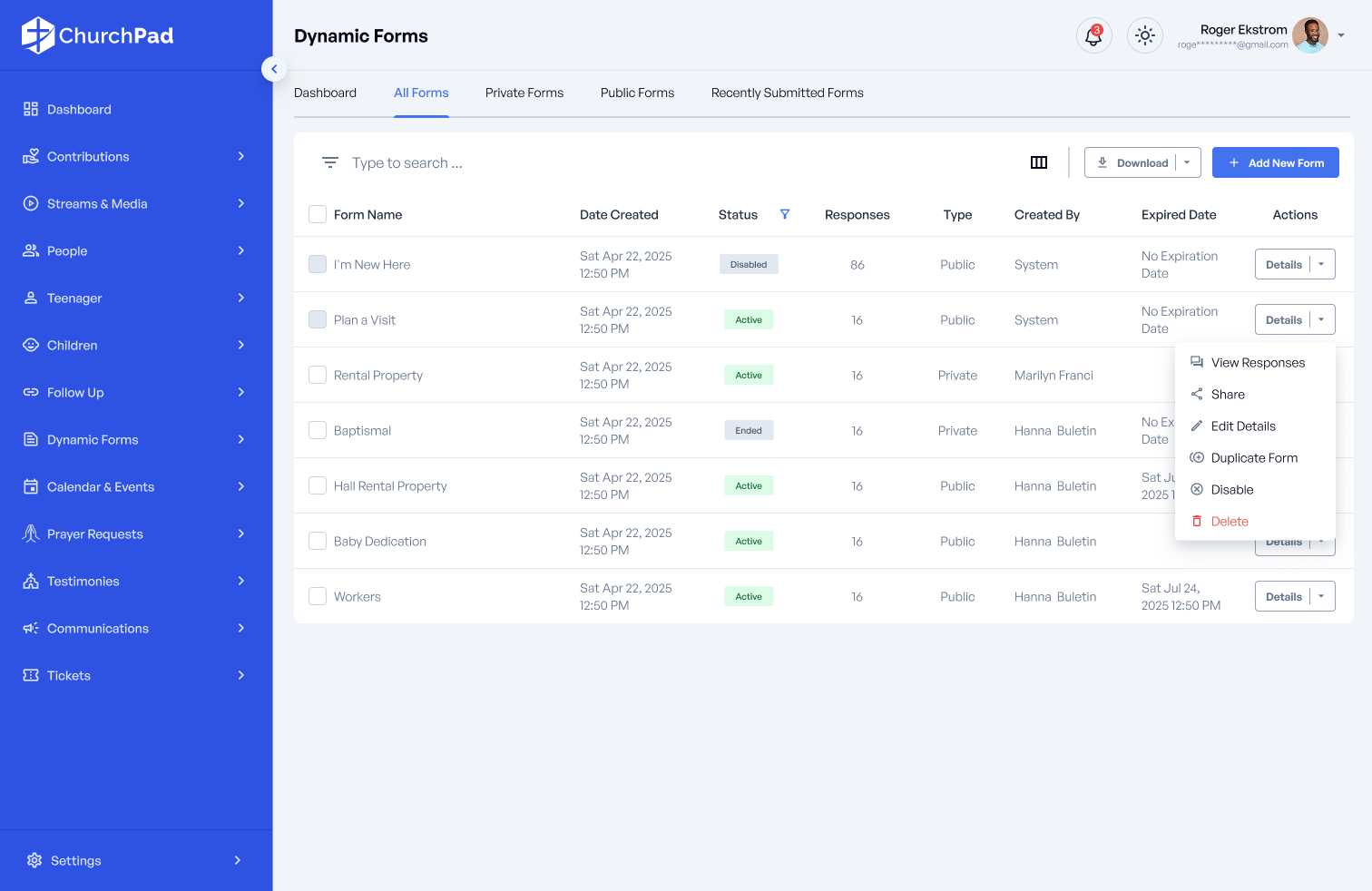Screen dimensions: 1372x891
Task: Collapse the sidebar with the arrow button
Action: [274, 69]
